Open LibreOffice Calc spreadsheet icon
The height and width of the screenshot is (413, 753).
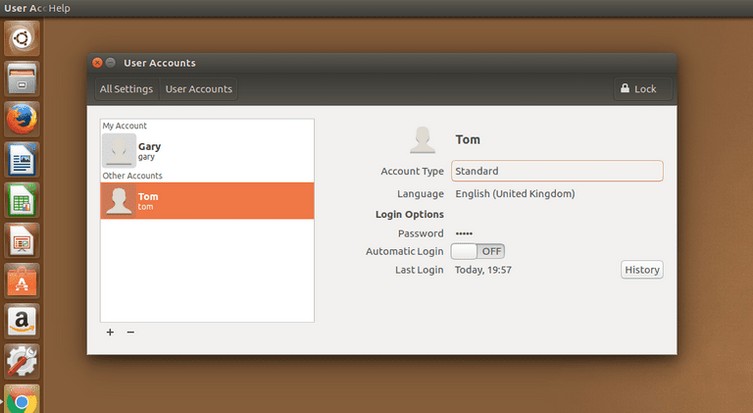22,200
